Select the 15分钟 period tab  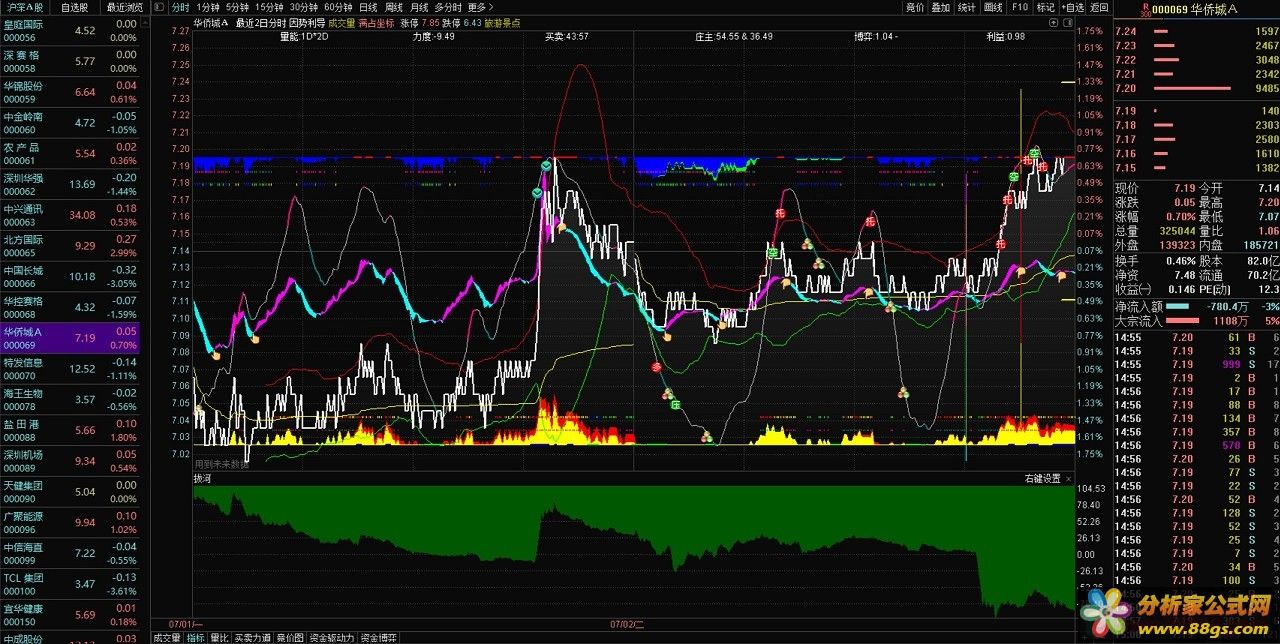[x=268, y=7]
